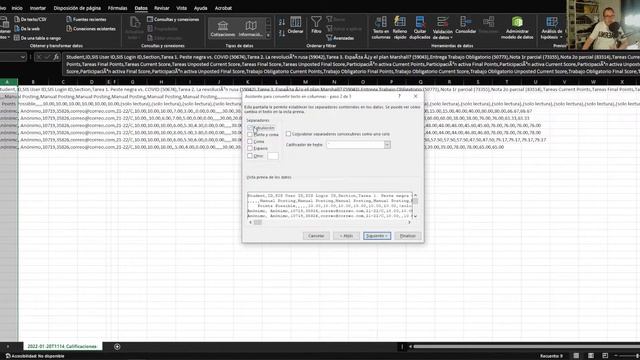Launch Texto en columnas tool
Screen dimensions: 640x360
pos(381,28)
